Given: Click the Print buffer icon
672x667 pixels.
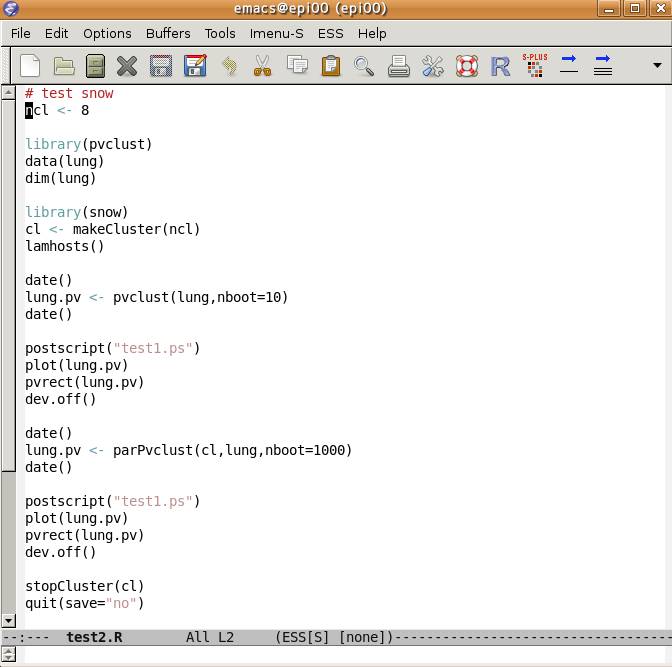Looking at the screenshot, I should tap(399, 67).
